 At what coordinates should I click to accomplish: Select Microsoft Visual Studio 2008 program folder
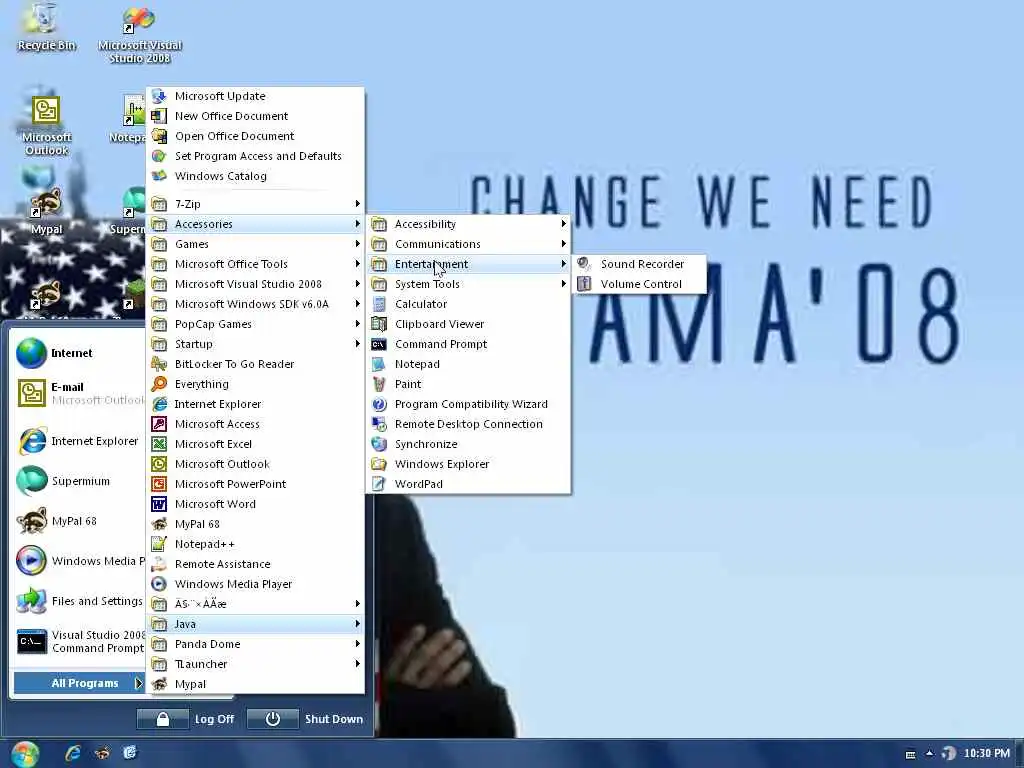[255, 284]
